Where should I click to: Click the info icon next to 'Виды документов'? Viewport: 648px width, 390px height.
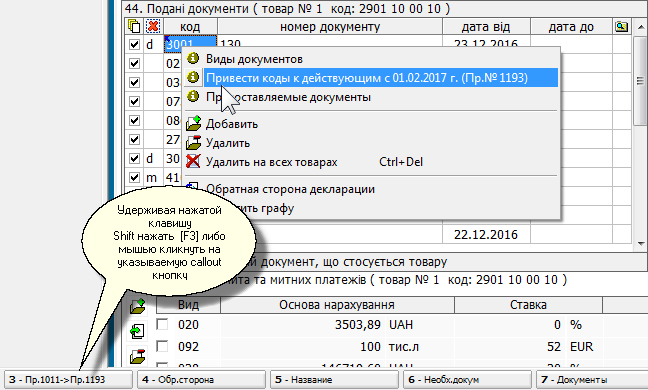tap(193, 59)
